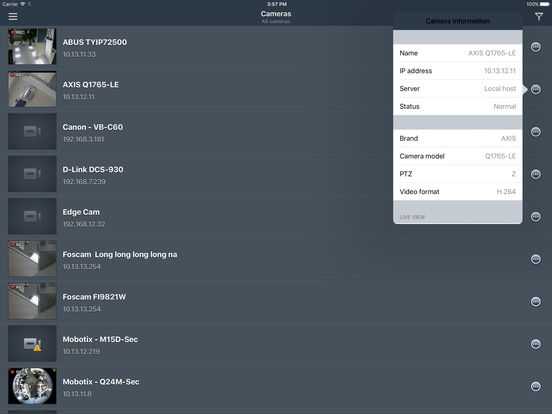
Task: Click the battery indicator in status bar
Action: [x=545, y=4]
